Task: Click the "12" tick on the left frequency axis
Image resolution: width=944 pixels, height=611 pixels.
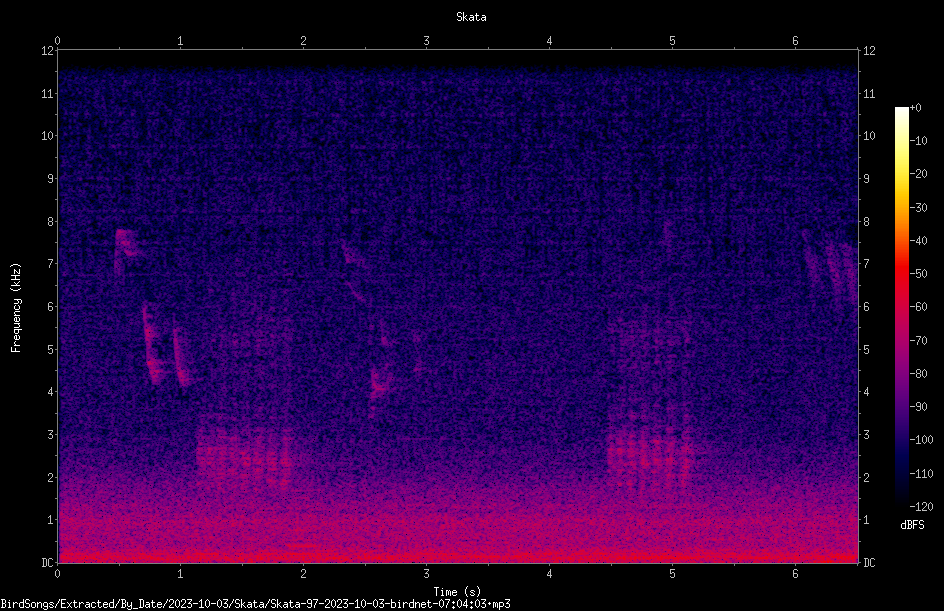Action: [48, 51]
